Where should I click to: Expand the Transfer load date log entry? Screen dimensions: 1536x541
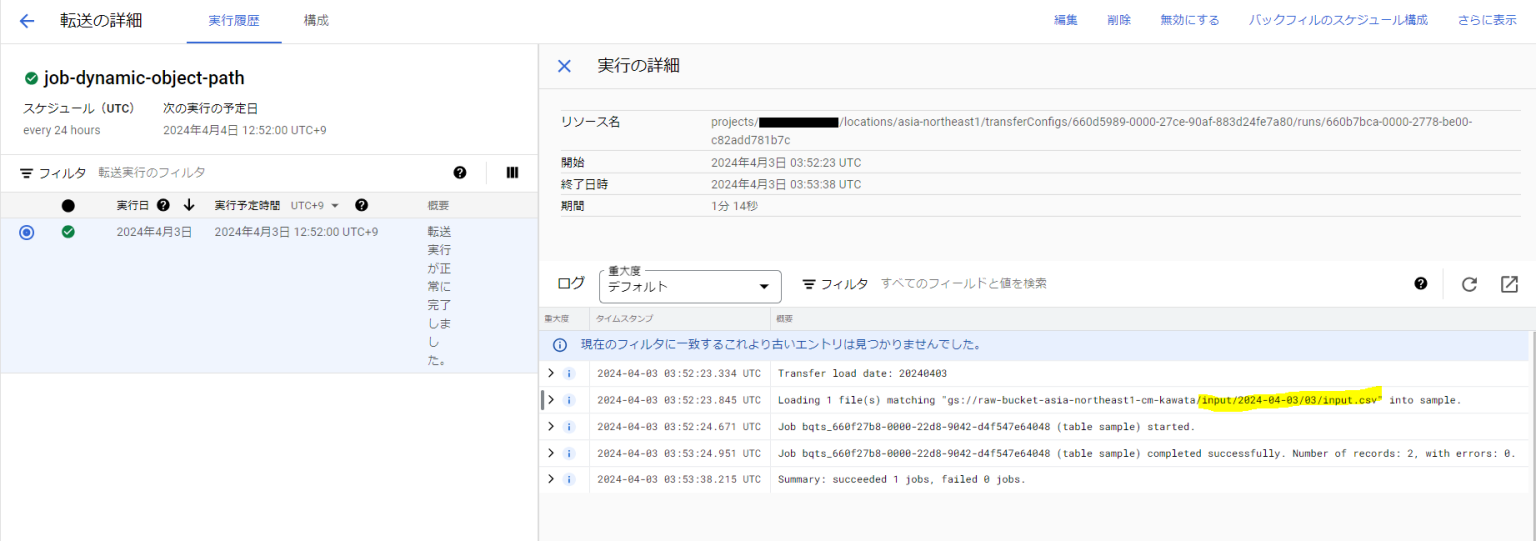550,373
